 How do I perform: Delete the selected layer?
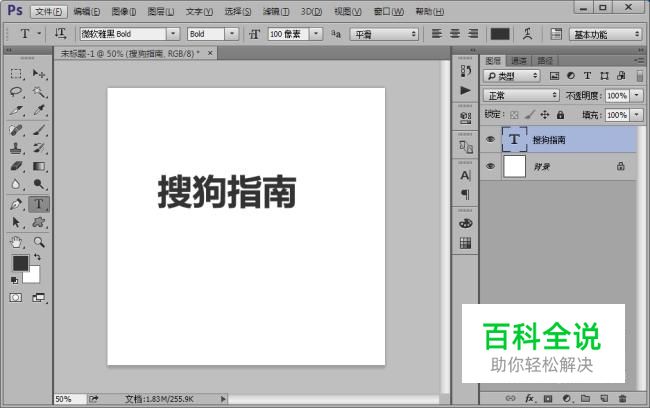(x=622, y=398)
